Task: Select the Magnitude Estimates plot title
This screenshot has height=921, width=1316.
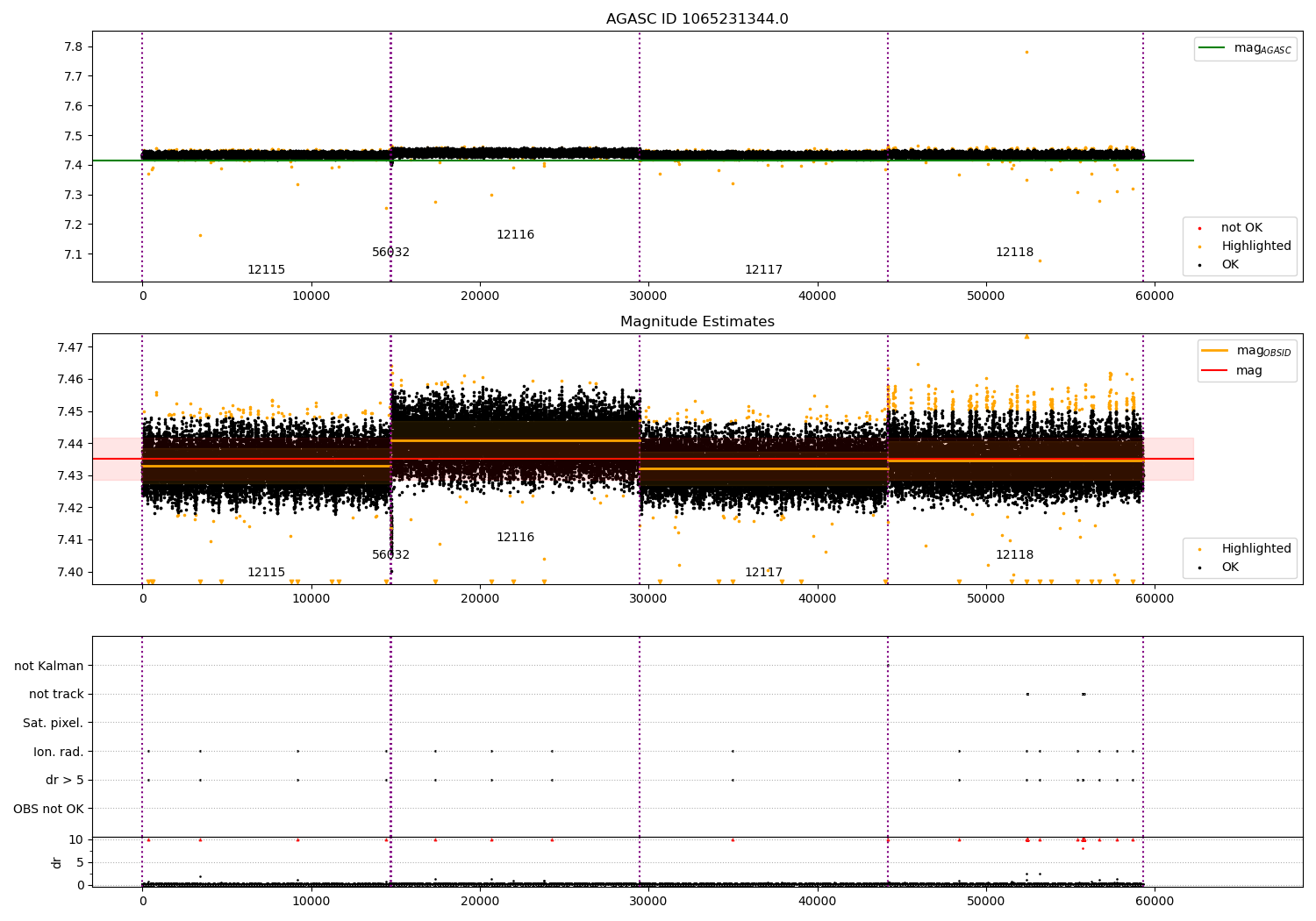Action: pos(697,322)
